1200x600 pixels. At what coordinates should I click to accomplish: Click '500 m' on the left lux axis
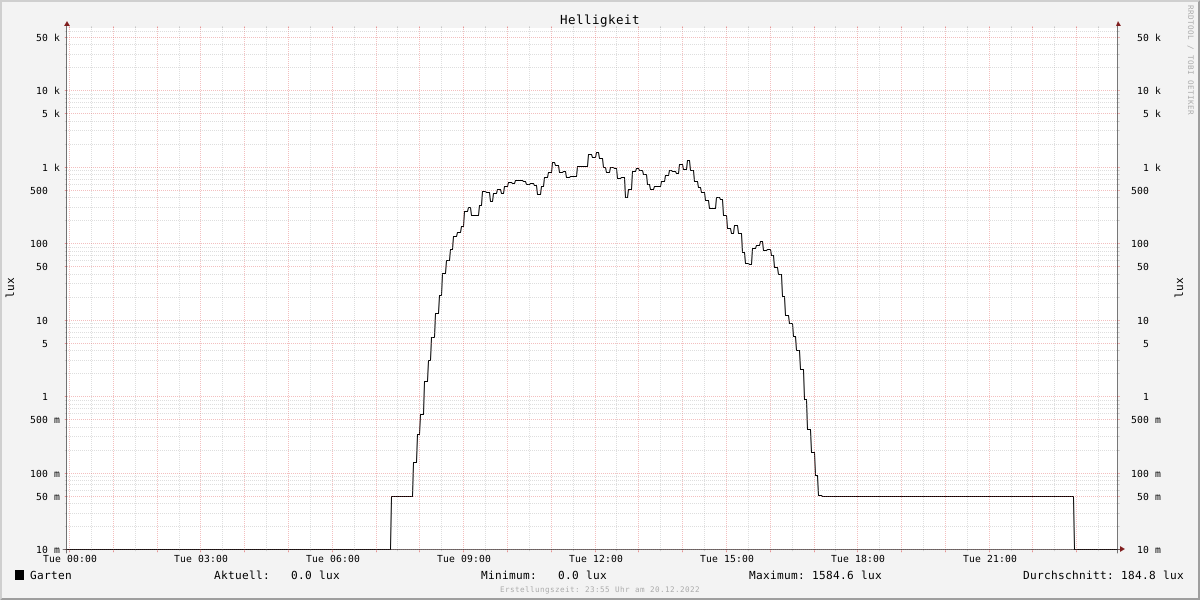click(x=45, y=420)
